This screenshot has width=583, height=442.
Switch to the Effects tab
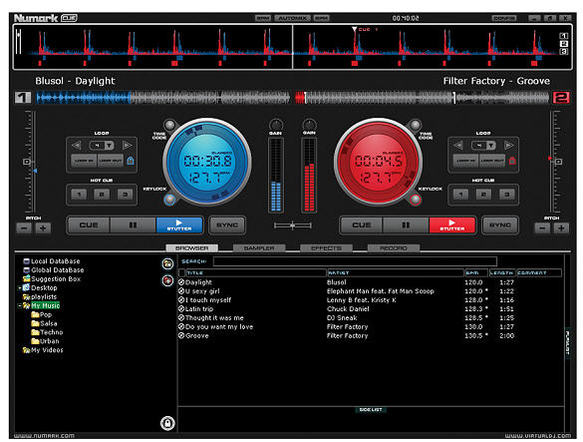click(326, 248)
